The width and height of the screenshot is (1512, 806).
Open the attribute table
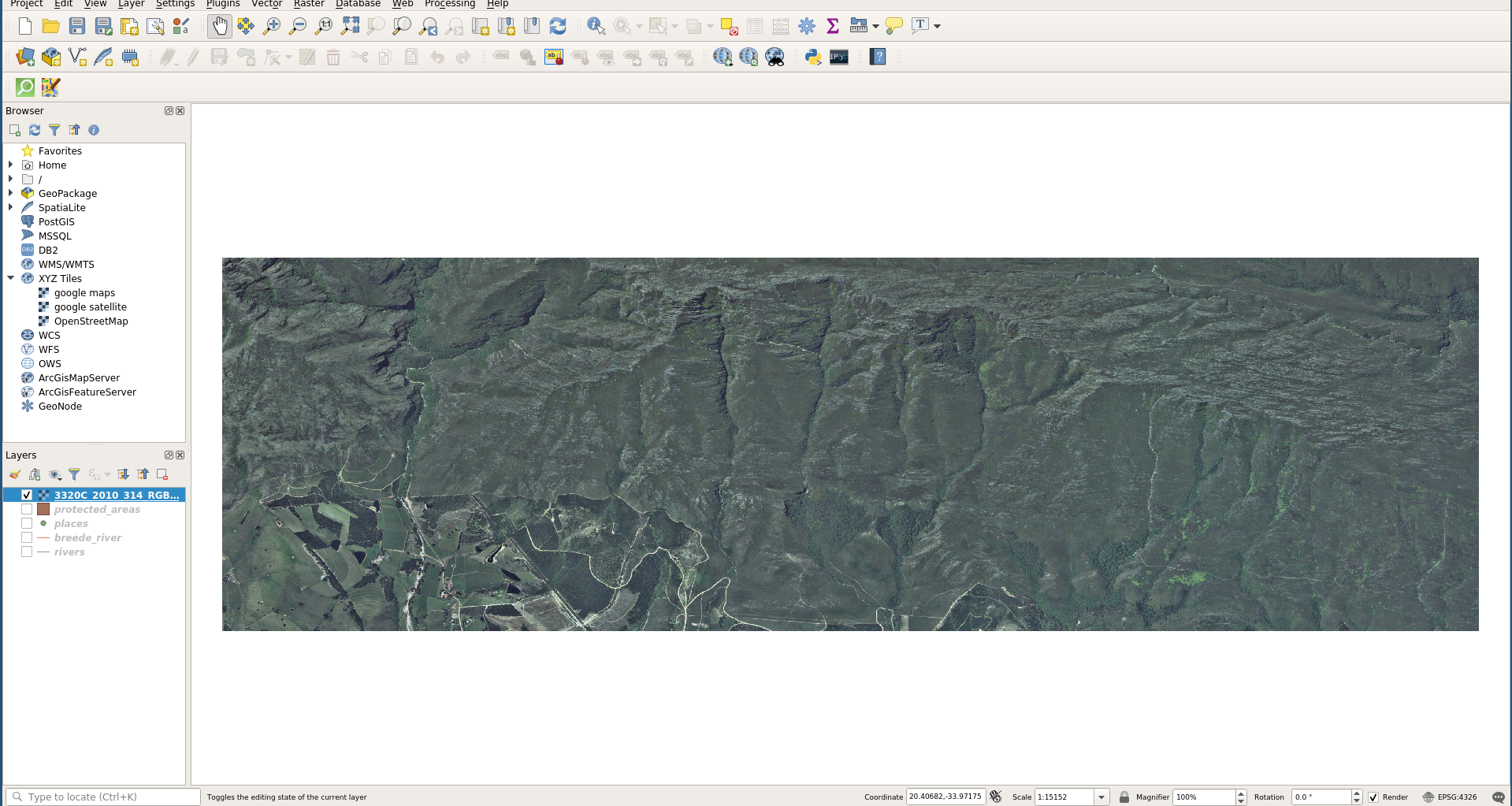[753, 26]
